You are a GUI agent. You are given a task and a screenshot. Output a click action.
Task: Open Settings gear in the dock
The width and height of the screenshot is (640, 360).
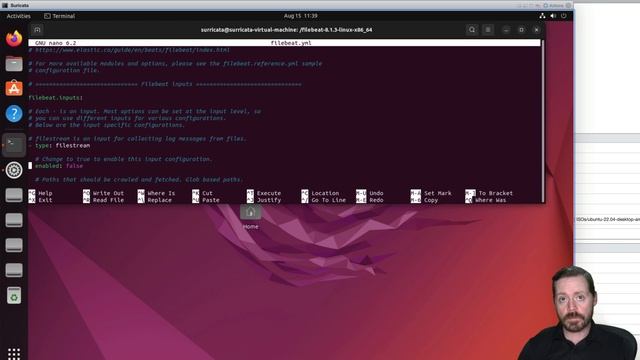[x=14, y=170]
